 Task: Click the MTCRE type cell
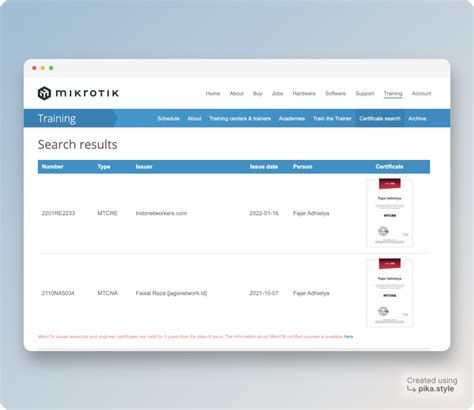coord(107,213)
